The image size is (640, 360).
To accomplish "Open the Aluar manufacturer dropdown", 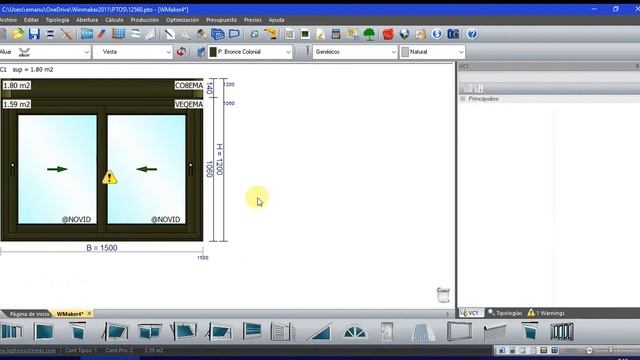I will 45,52.
